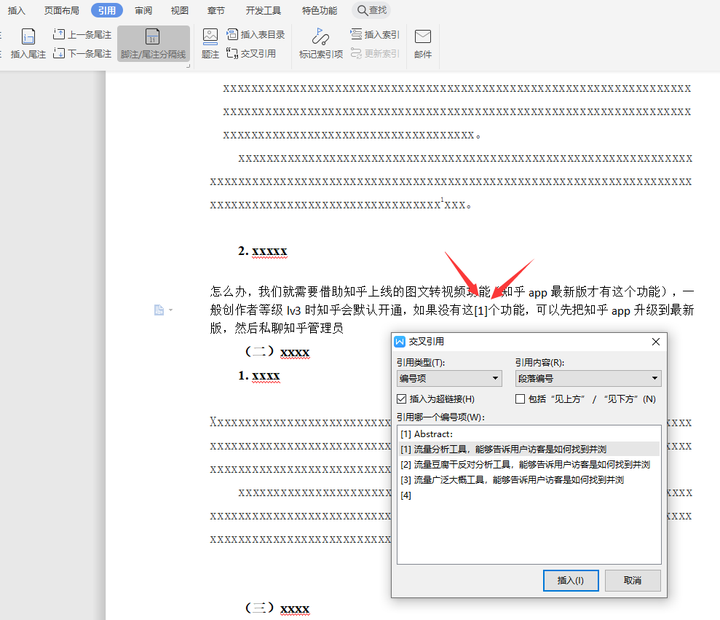Open the 页面布局 ribbon tab
The image size is (720, 620).
(62, 10)
